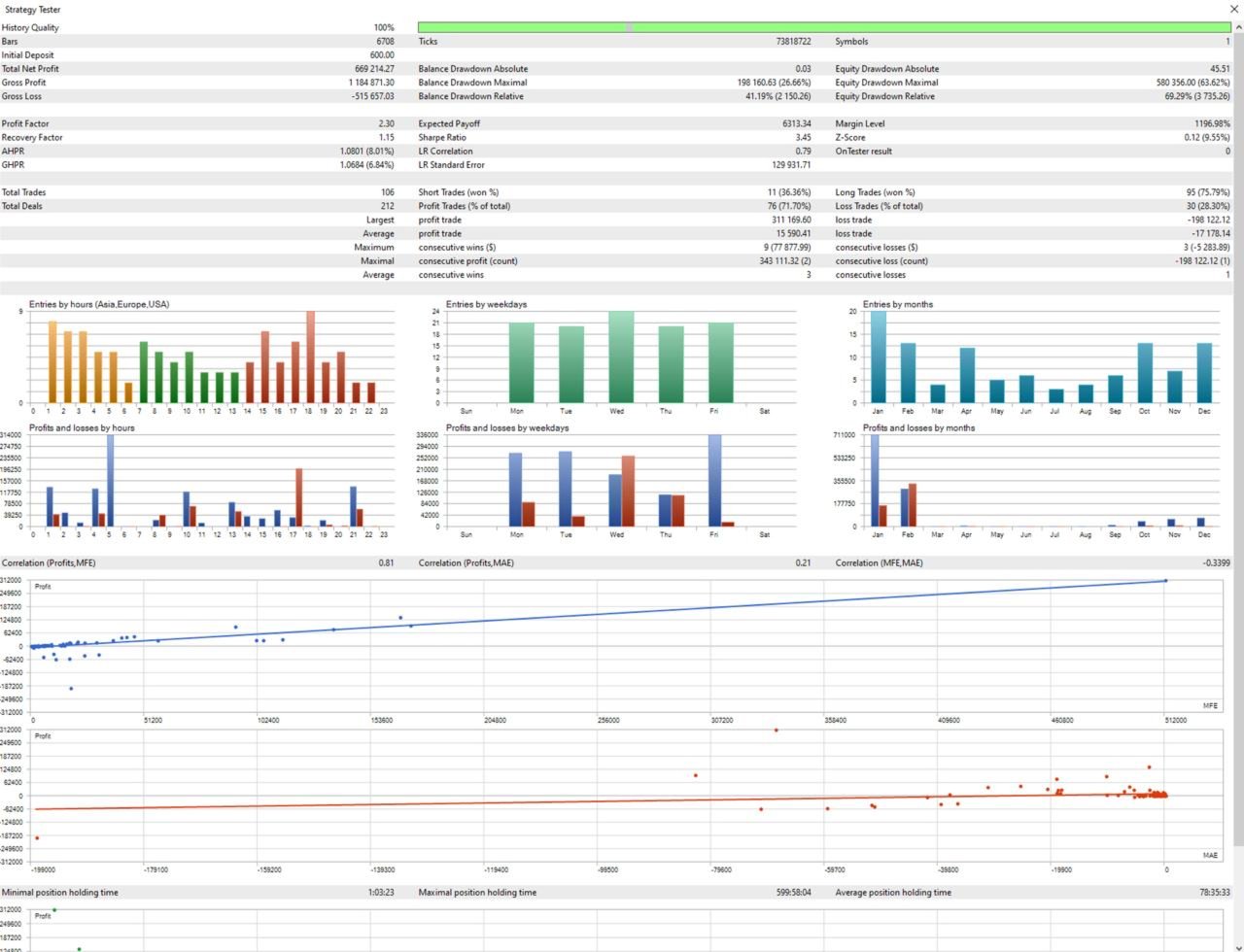Image resolution: width=1244 pixels, height=952 pixels.
Task: Click the top green point on the holding time chart
Action: (x=54, y=910)
